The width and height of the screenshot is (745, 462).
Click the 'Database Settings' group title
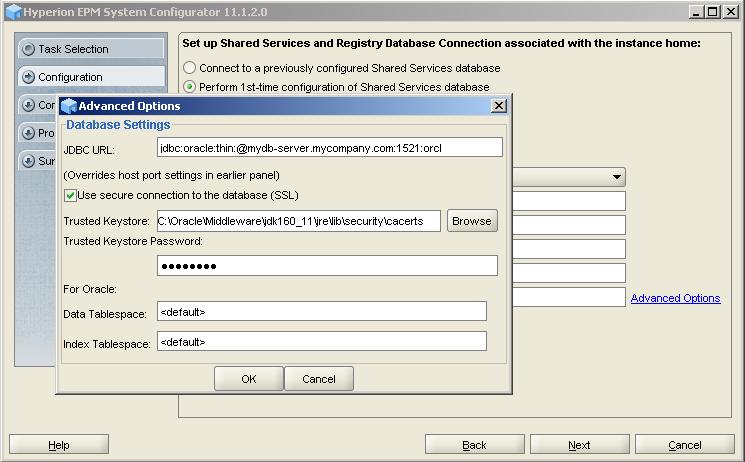point(118,125)
